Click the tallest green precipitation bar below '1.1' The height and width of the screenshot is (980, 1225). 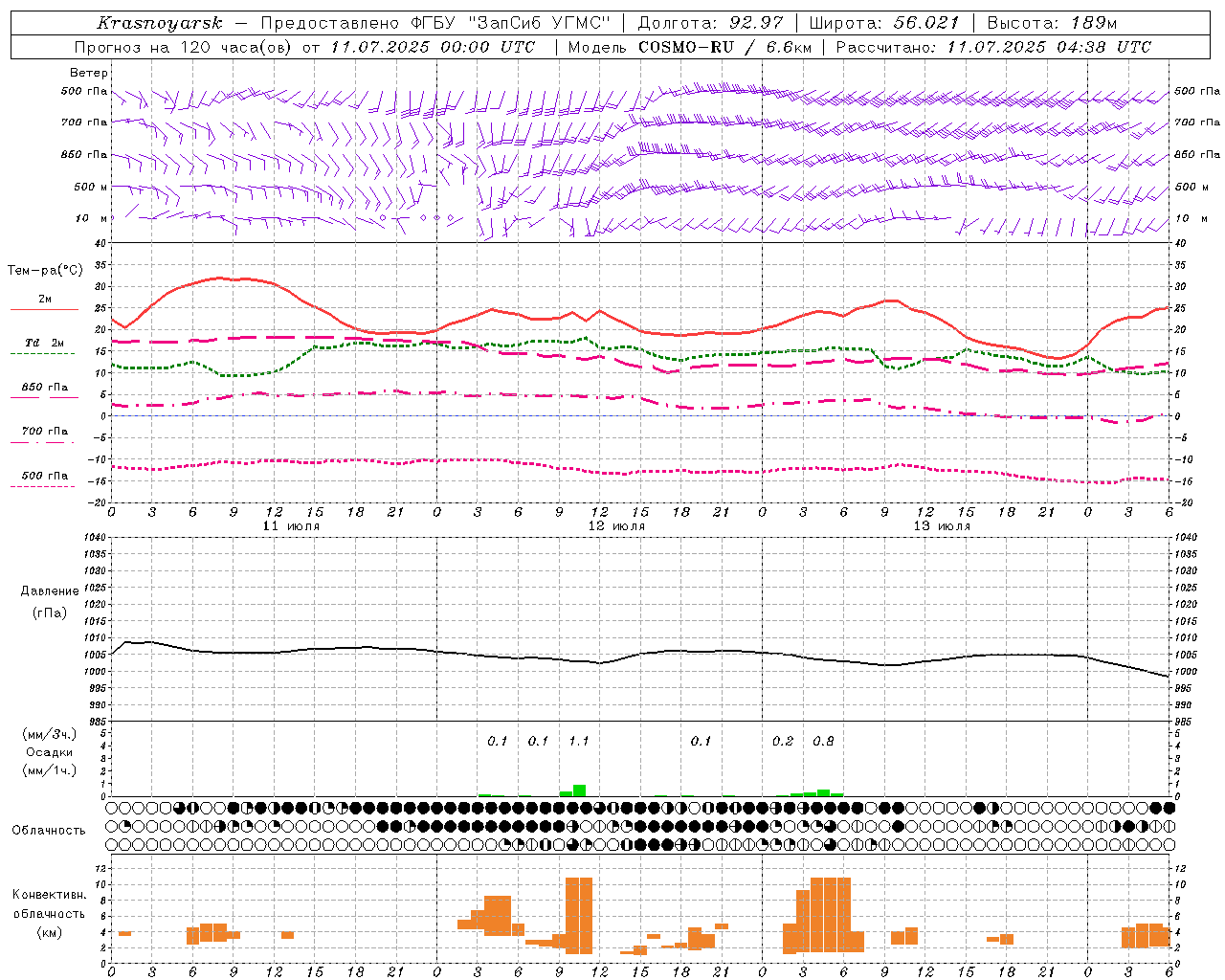(x=579, y=791)
